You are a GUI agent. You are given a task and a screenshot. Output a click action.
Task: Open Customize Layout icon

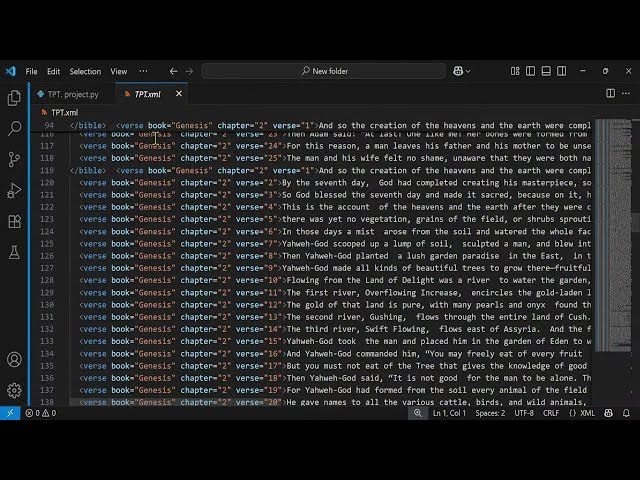click(515, 71)
